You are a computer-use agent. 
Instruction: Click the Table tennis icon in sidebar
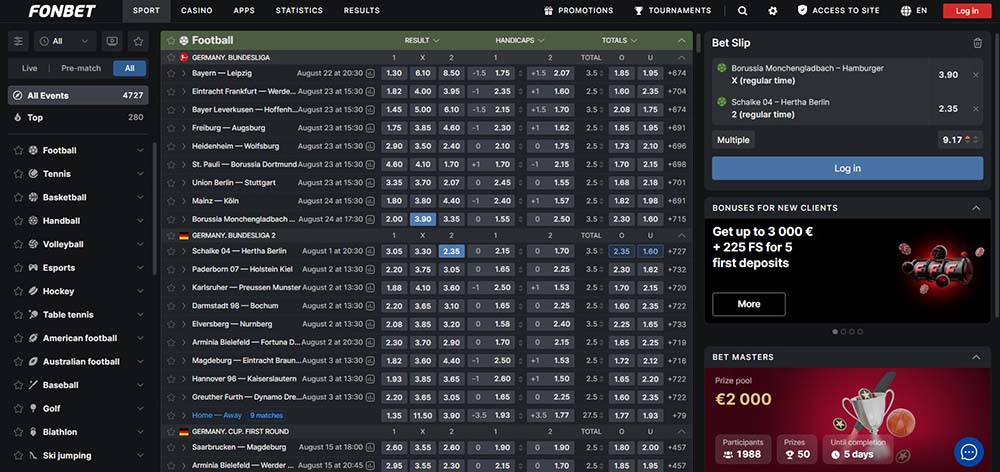pyautogui.click(x=33, y=314)
